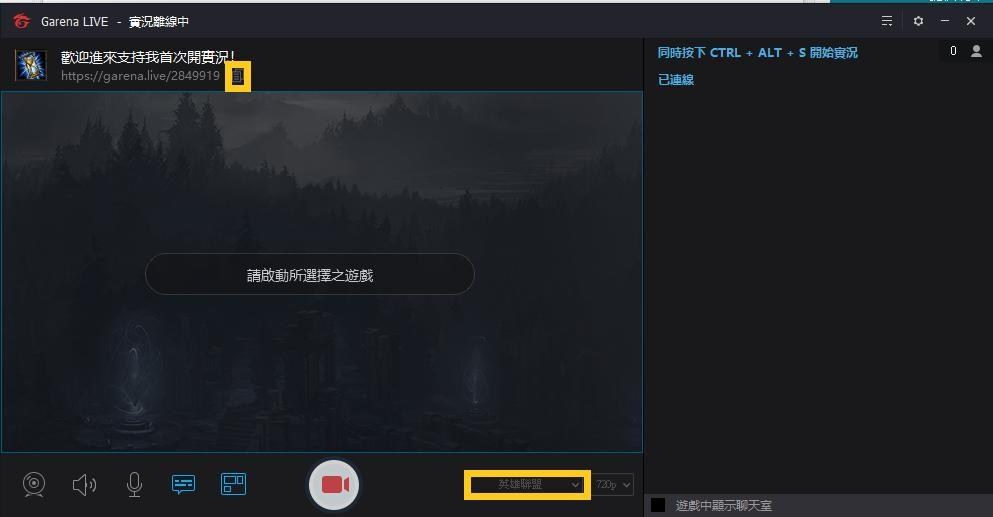
Task: Click the garena.live/2849919 link
Action: coord(141,76)
